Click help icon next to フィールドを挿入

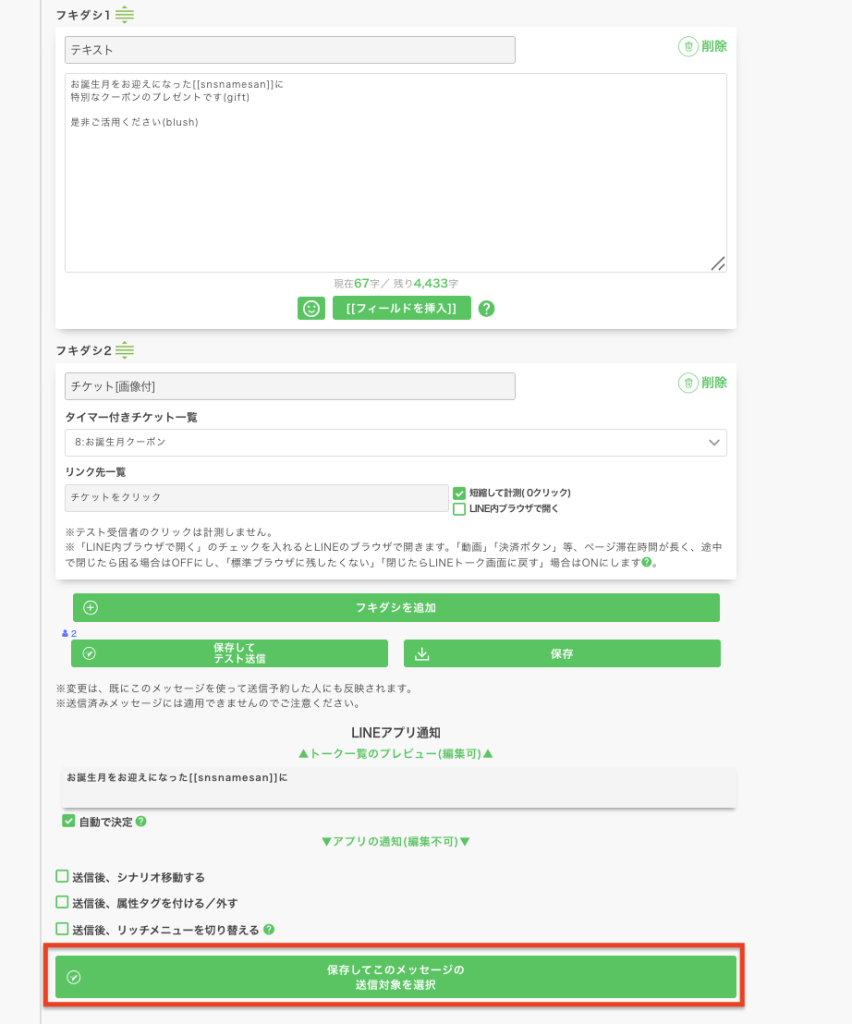point(486,308)
